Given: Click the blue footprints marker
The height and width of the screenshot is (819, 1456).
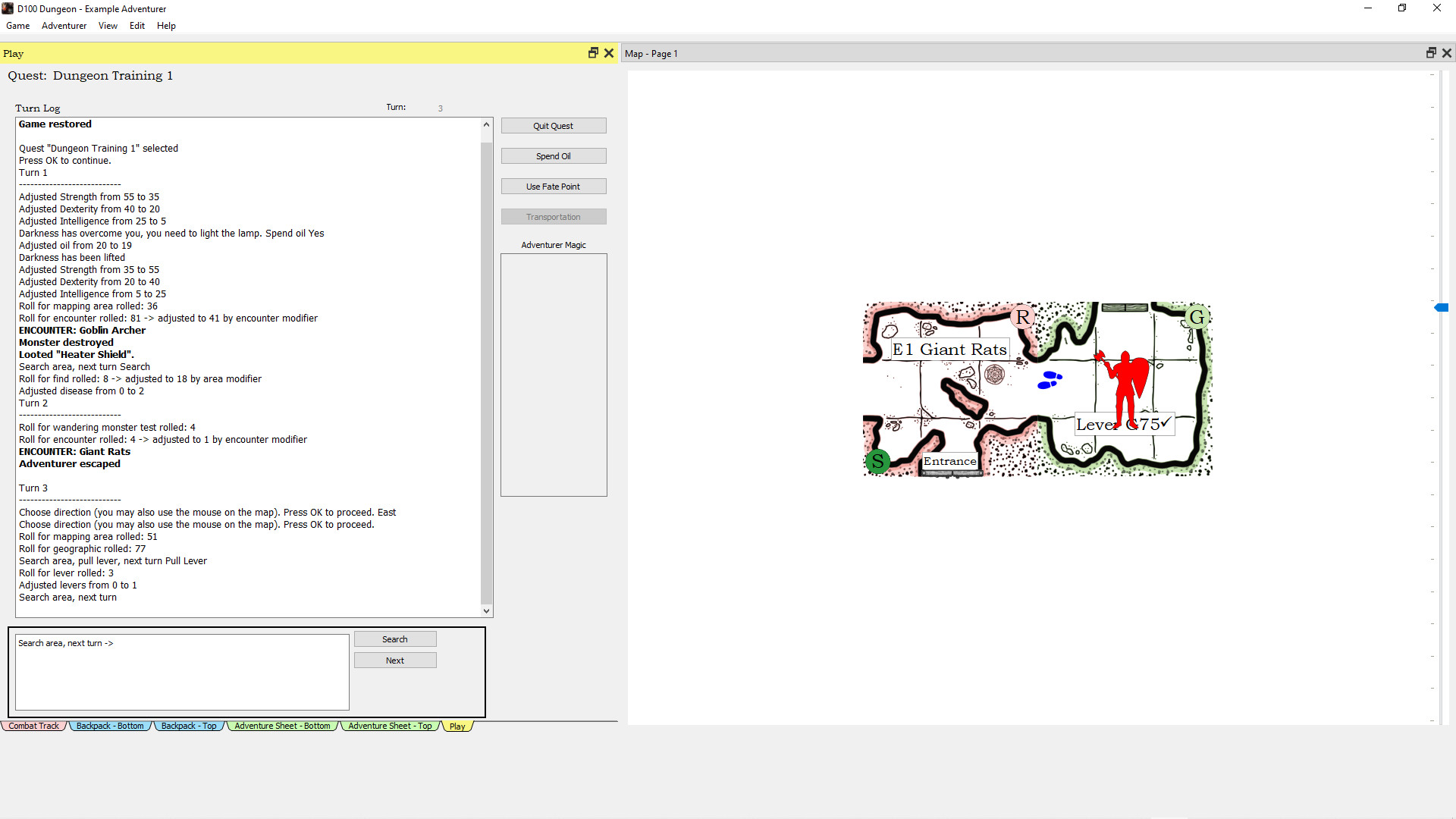Looking at the screenshot, I should click(1050, 380).
